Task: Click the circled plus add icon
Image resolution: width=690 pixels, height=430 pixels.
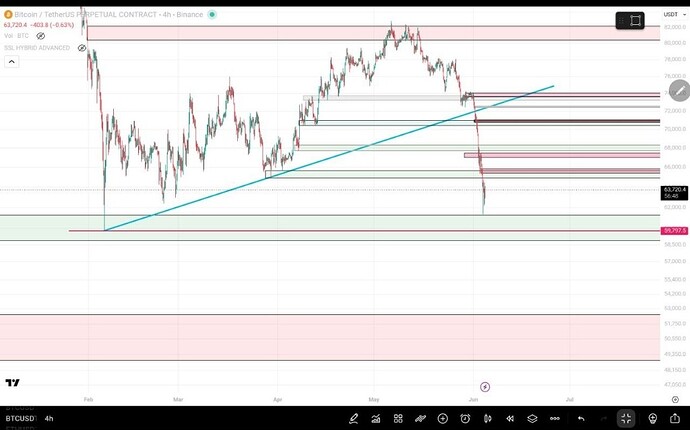Action: tap(443, 419)
